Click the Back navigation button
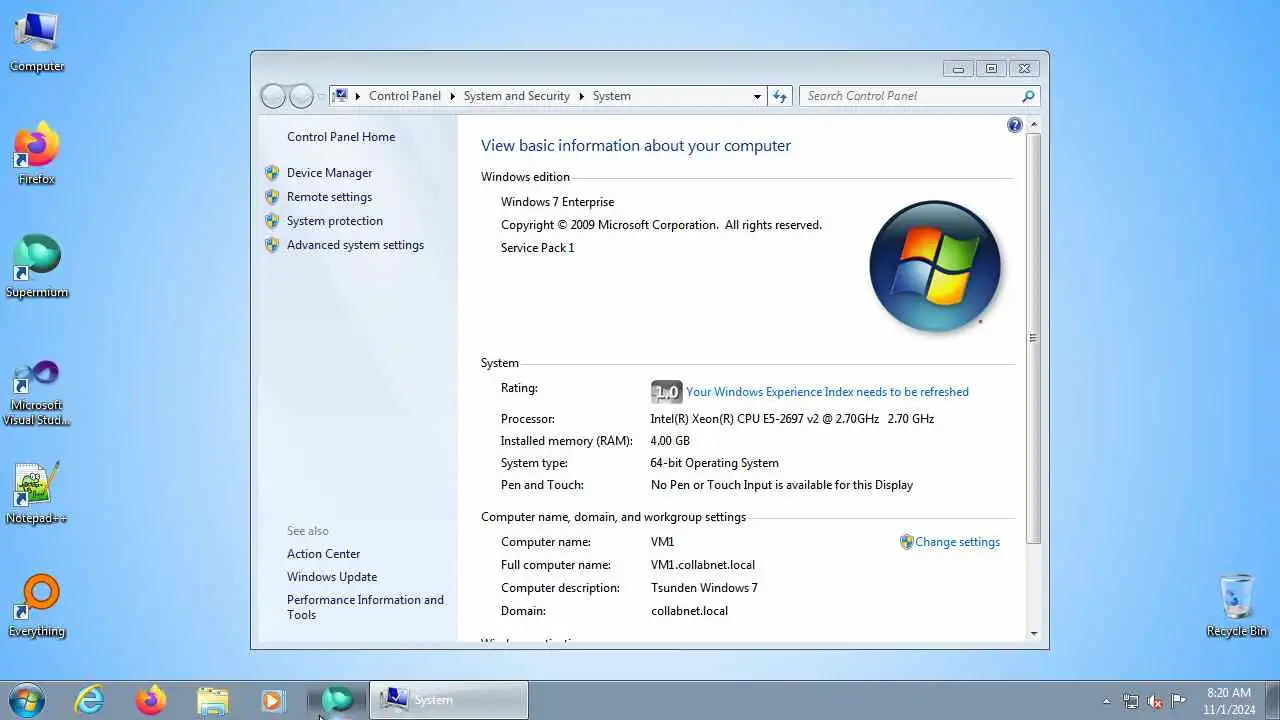This screenshot has width=1280, height=720. pyautogui.click(x=273, y=96)
